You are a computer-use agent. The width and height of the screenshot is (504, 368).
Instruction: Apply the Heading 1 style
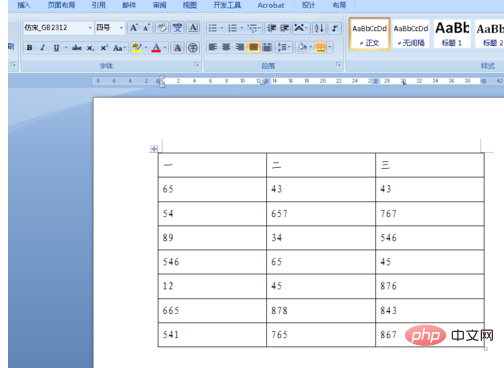click(452, 34)
